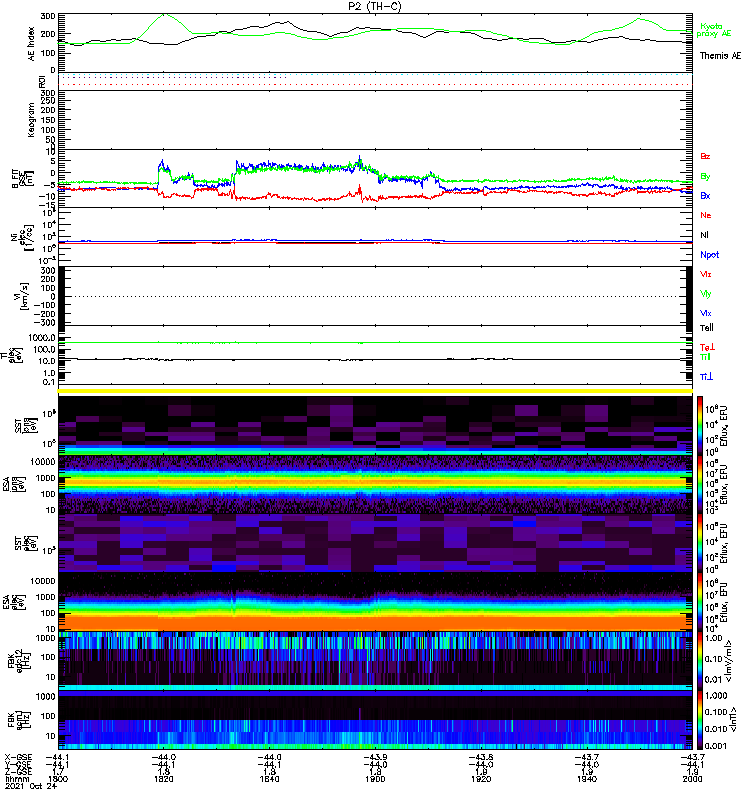Select the black Ni legend label
Viewport: 750px width, 800px height.
(x=704, y=235)
